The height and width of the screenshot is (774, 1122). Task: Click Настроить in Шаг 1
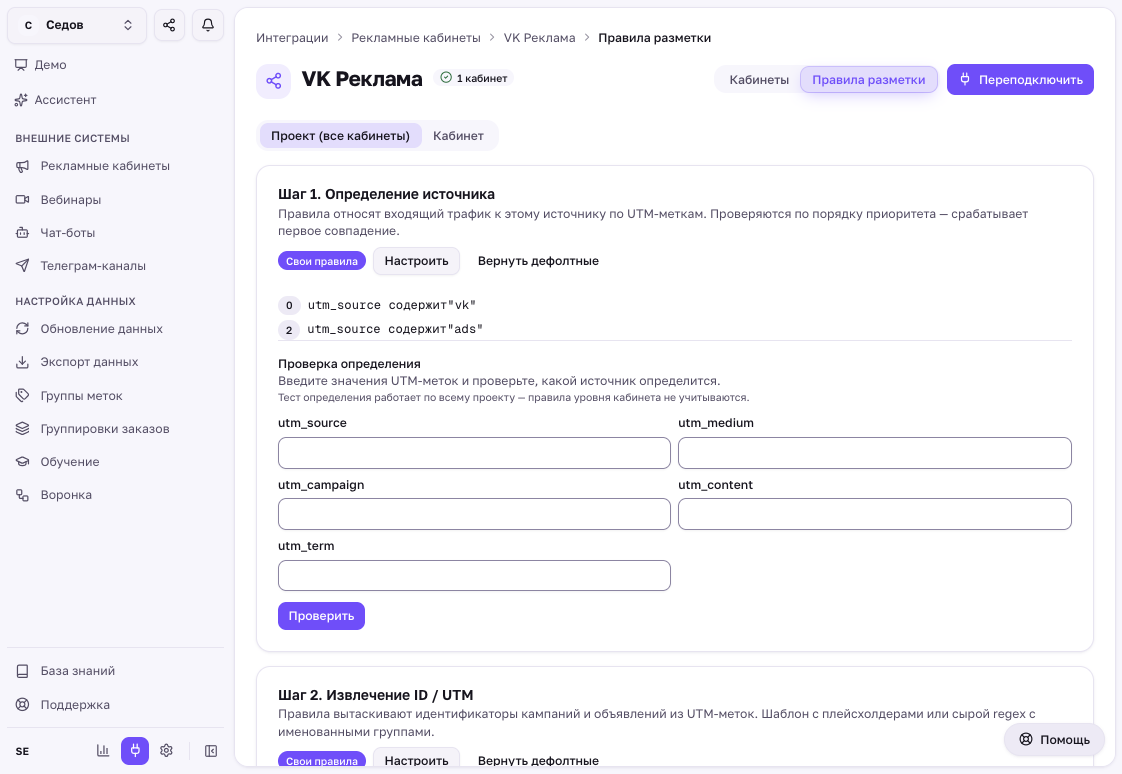click(x=416, y=261)
